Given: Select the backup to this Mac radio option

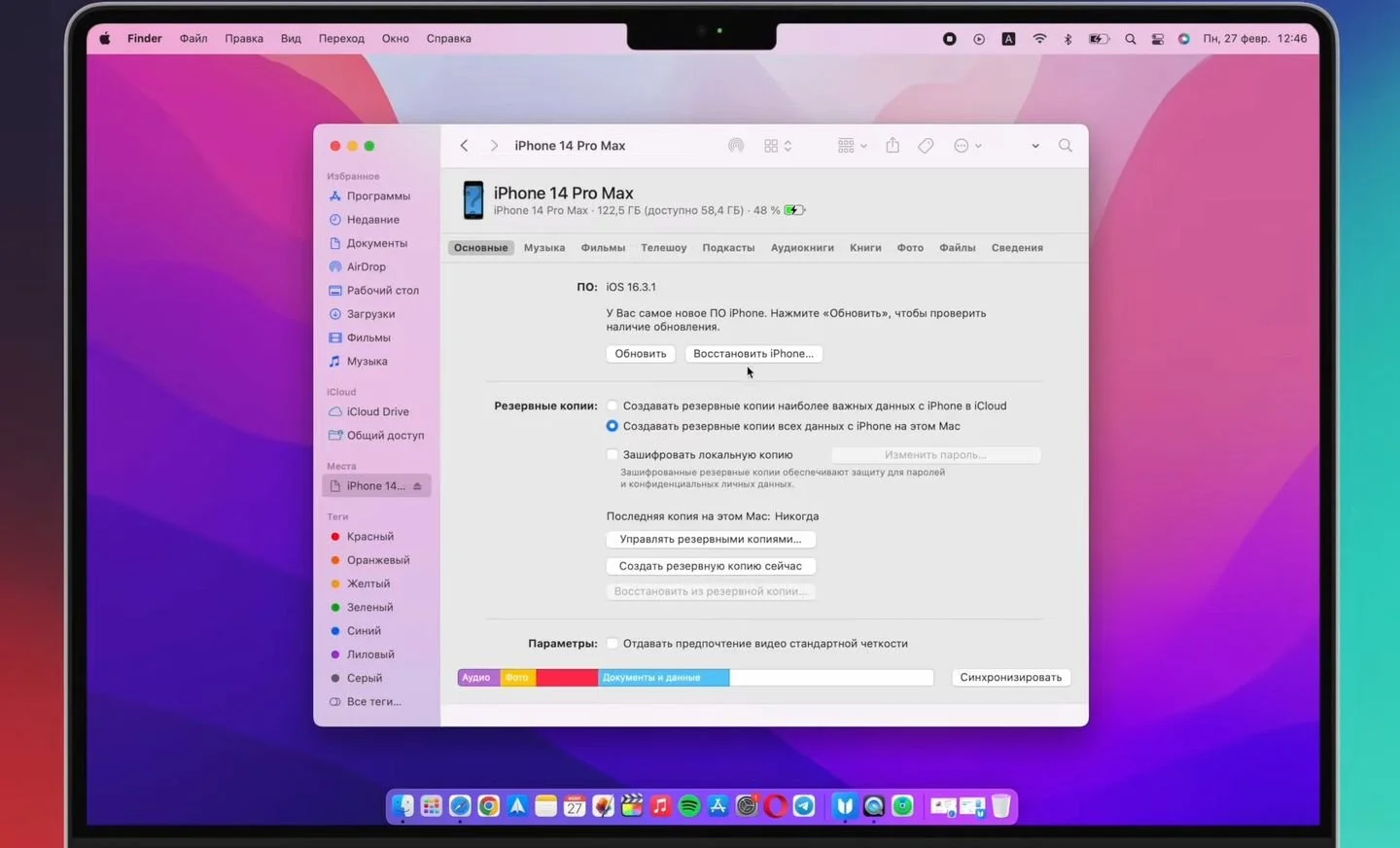Looking at the screenshot, I should [612, 426].
